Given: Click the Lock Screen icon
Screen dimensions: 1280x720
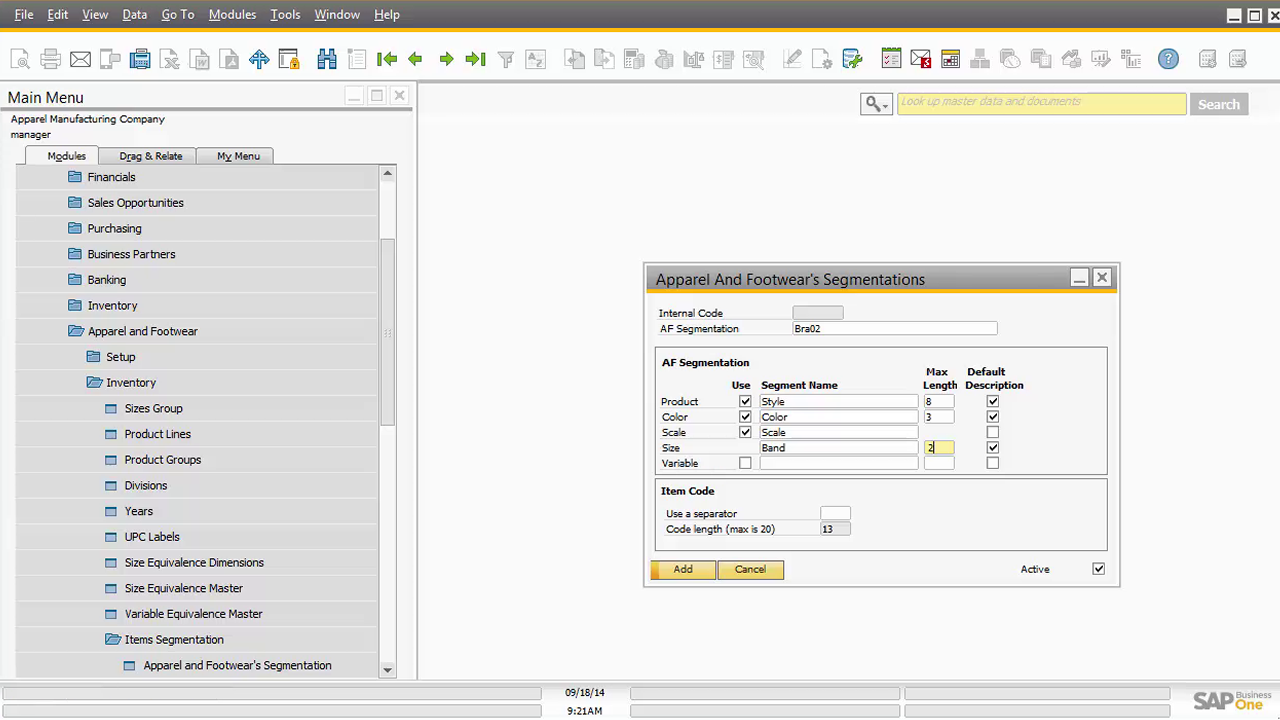Looking at the screenshot, I should 289,60.
